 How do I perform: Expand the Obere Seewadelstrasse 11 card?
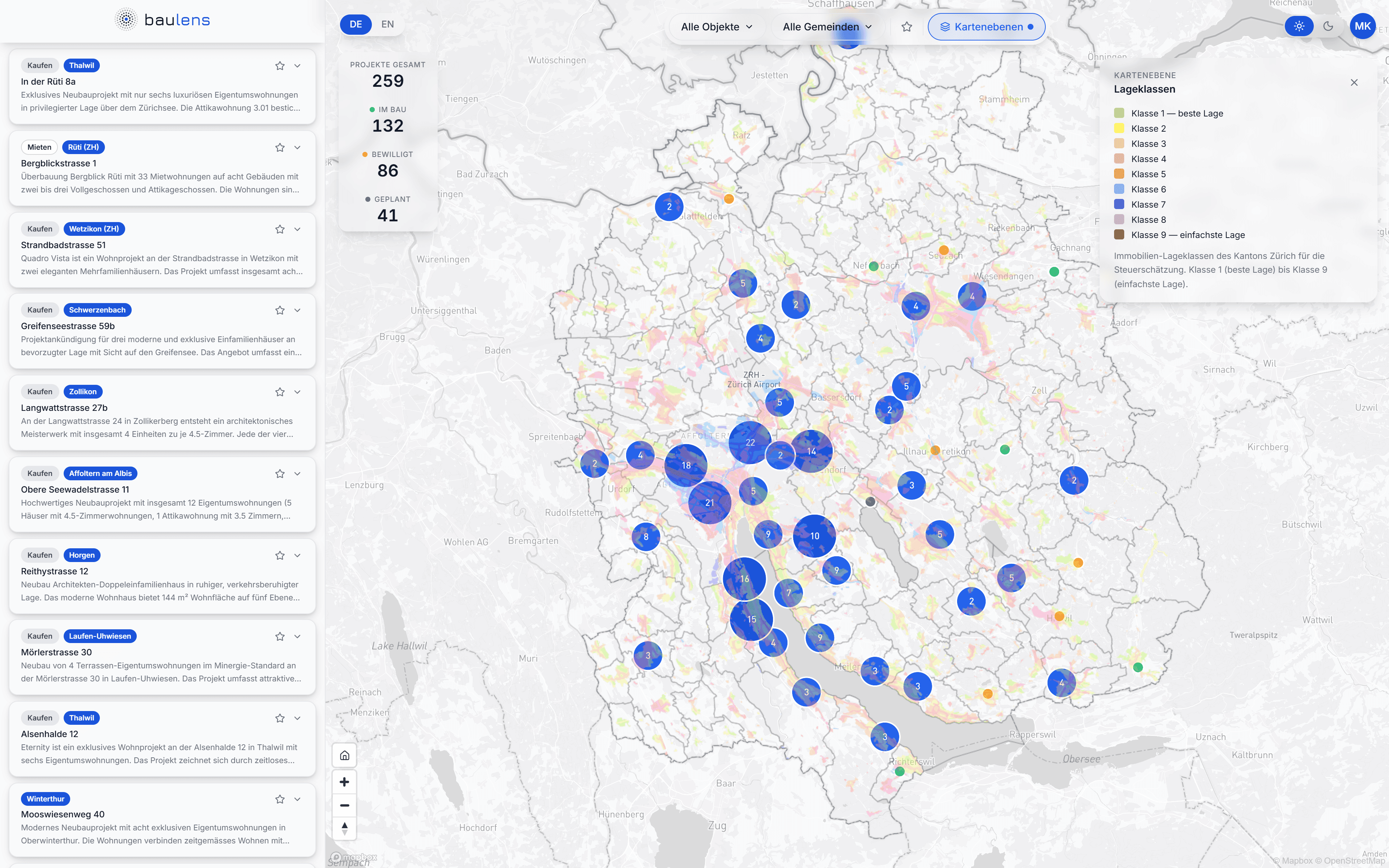point(297,474)
